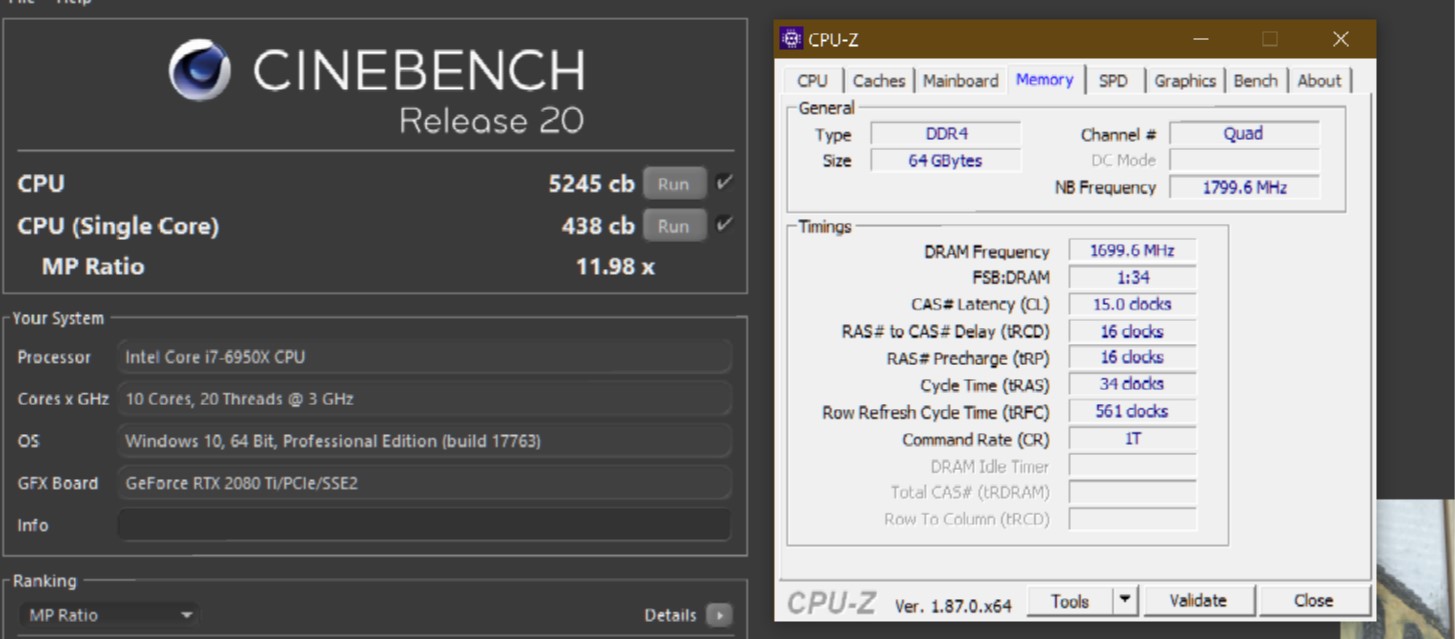Image resolution: width=1455 pixels, height=639 pixels.
Task: Open the SPD tab
Action: tap(1113, 81)
